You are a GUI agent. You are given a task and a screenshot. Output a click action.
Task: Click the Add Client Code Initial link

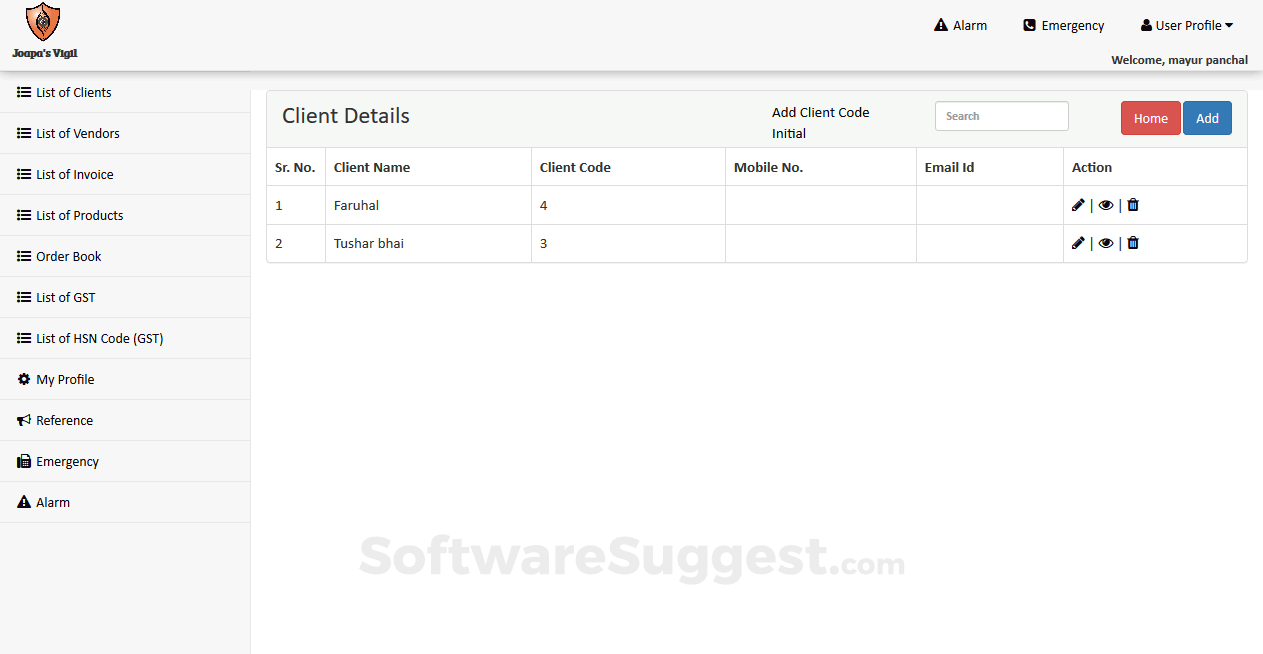click(820, 123)
